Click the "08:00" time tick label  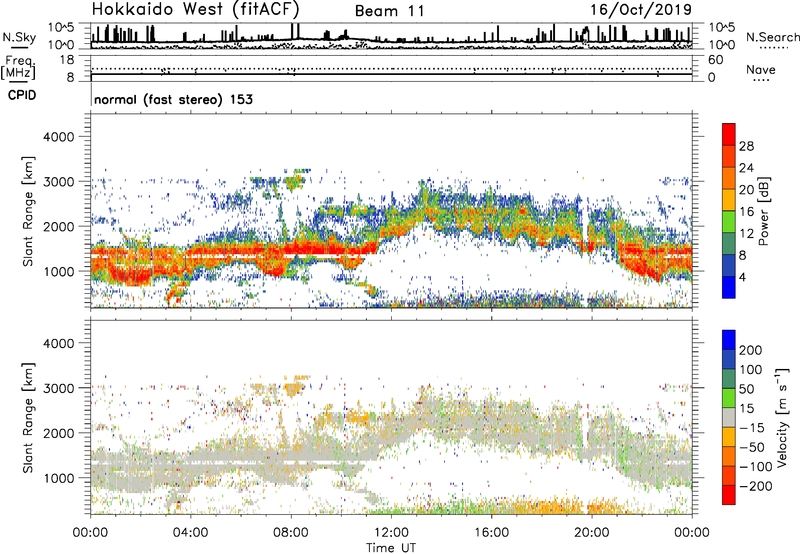(x=291, y=533)
